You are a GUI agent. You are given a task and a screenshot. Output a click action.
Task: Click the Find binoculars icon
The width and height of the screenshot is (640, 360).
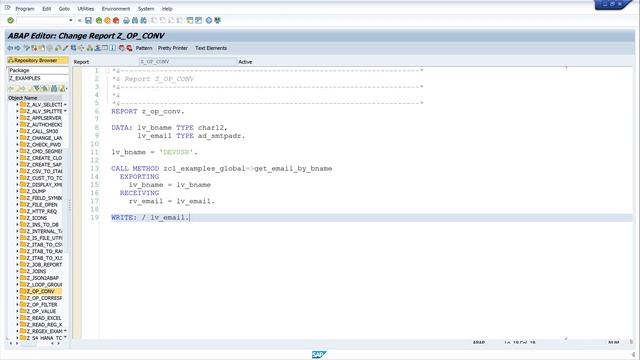pyautogui.click(x=135, y=20)
